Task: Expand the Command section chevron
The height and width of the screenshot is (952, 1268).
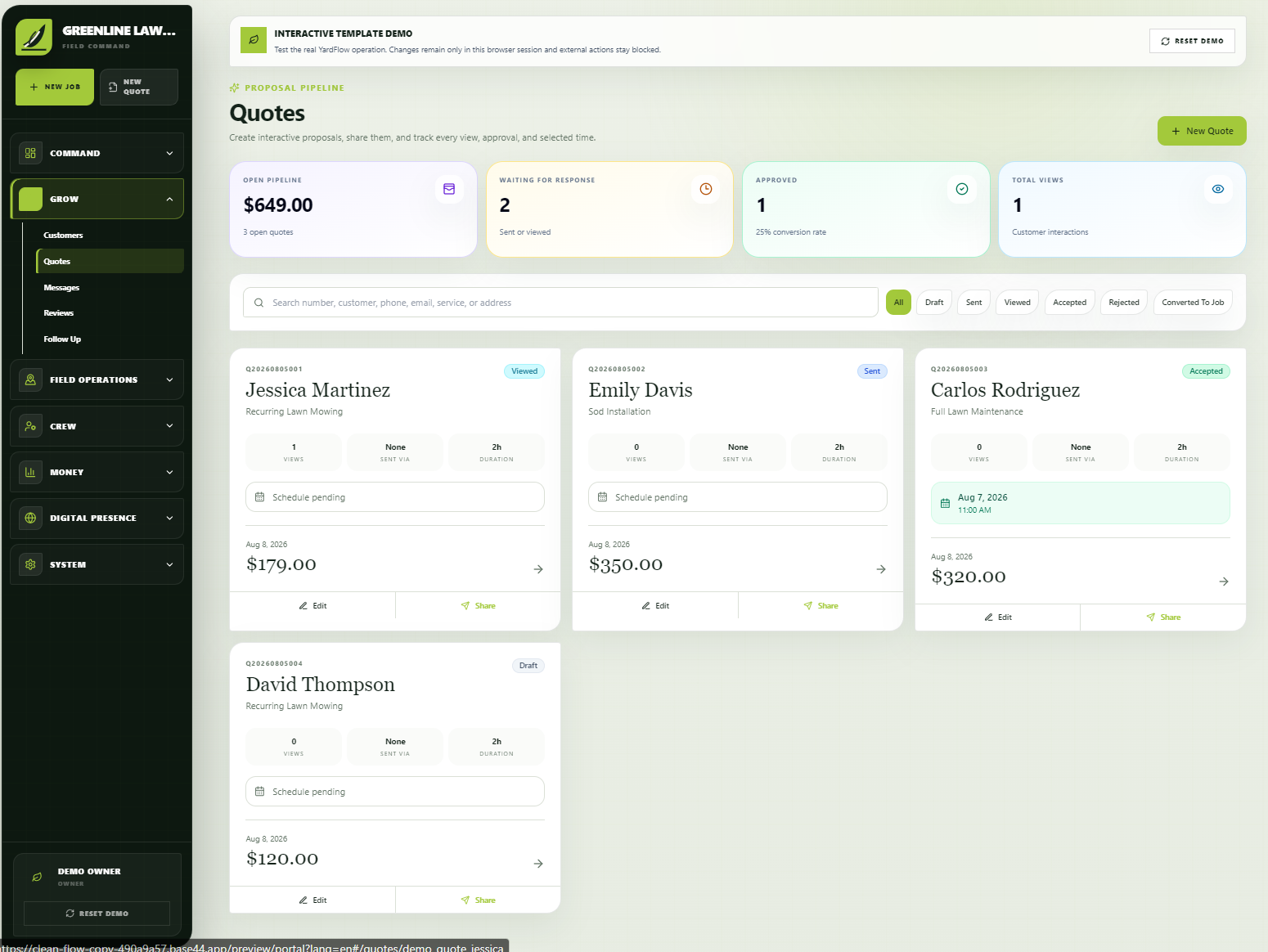Action: 169,153
